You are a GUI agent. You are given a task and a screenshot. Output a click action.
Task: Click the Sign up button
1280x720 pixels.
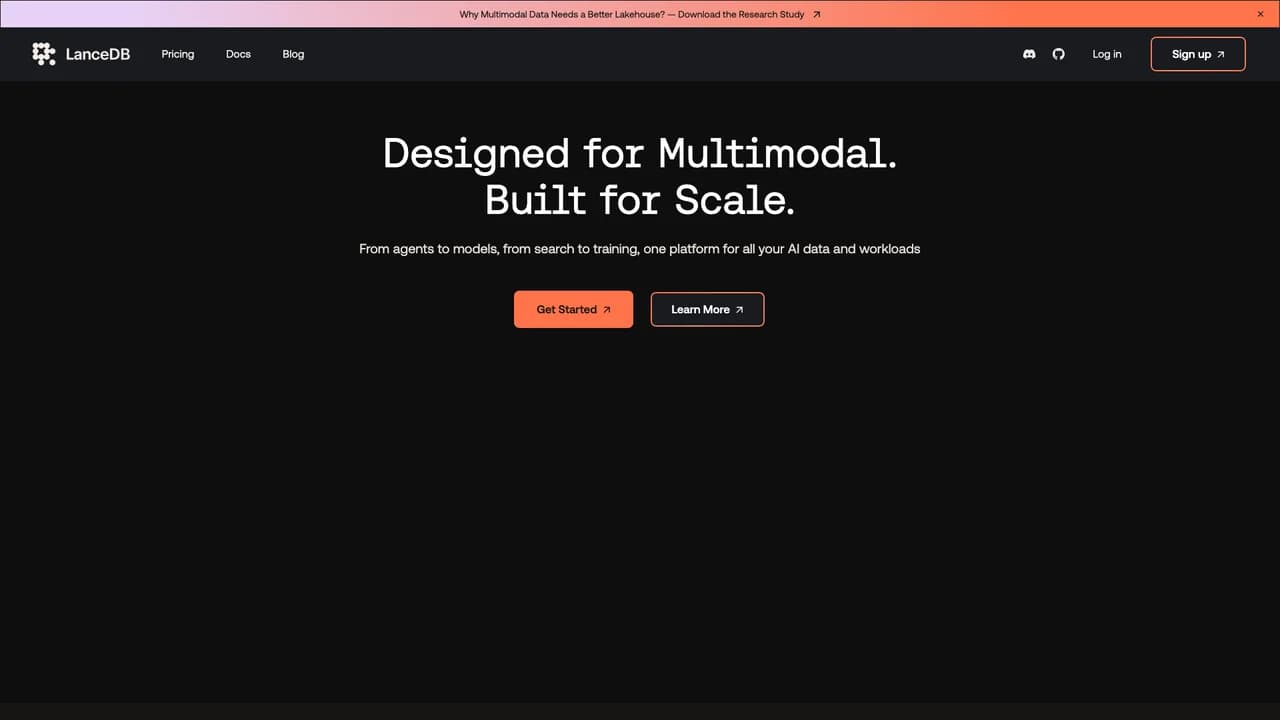pyautogui.click(x=1198, y=54)
